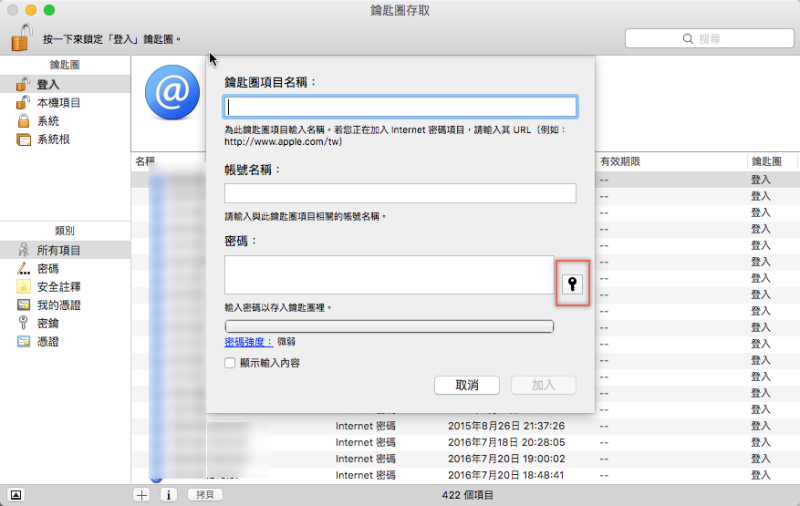Show the 密碼 category
The height and width of the screenshot is (506, 800).
tap(65, 268)
